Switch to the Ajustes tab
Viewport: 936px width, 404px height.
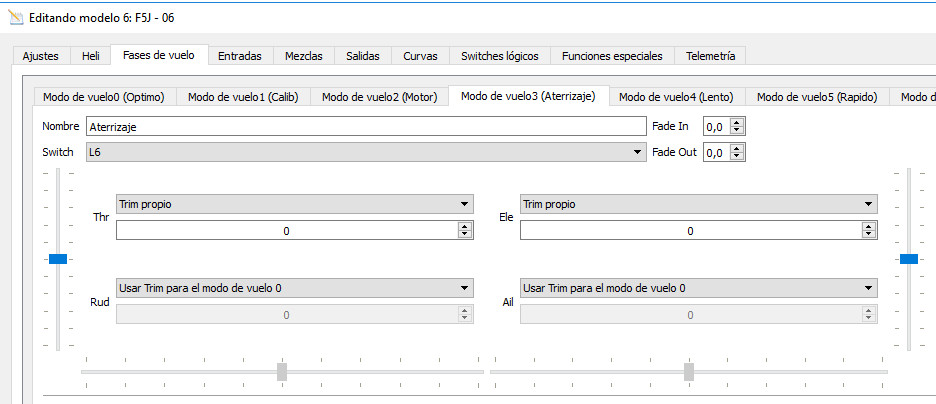41,56
